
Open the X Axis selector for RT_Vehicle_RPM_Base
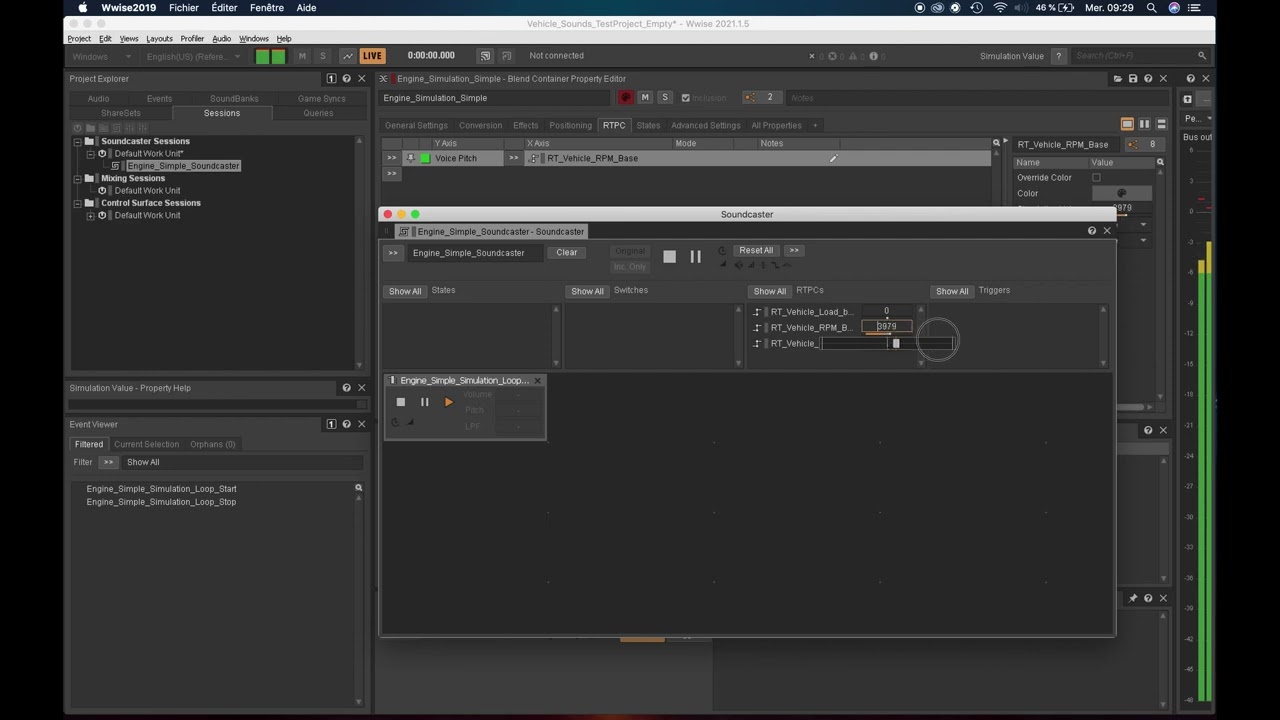pyautogui.click(x=514, y=158)
